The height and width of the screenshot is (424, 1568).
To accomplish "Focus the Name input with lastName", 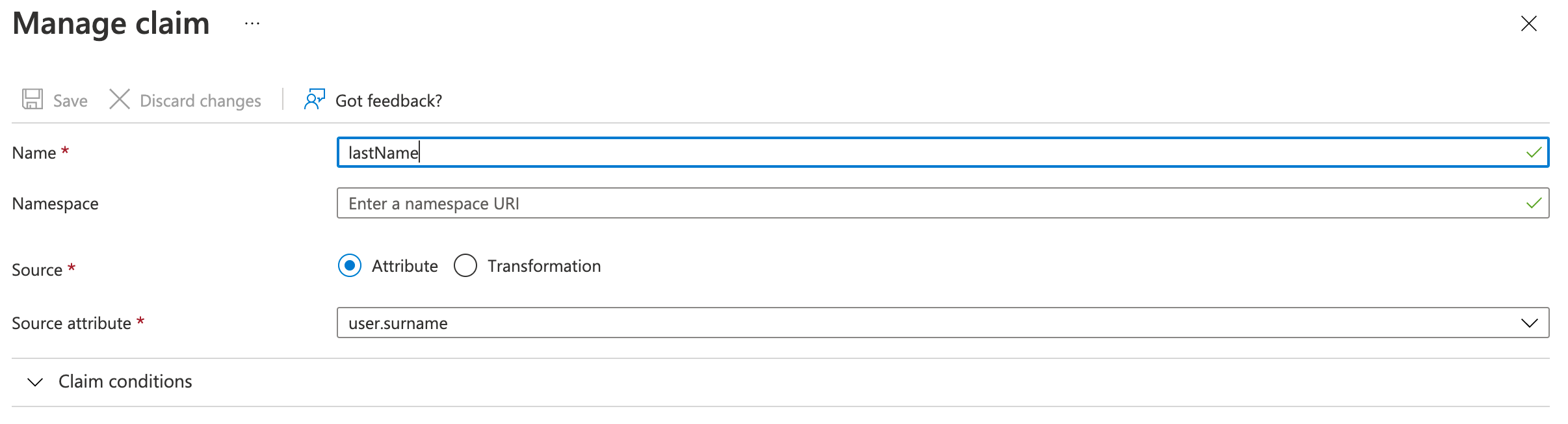I will click(910, 153).
